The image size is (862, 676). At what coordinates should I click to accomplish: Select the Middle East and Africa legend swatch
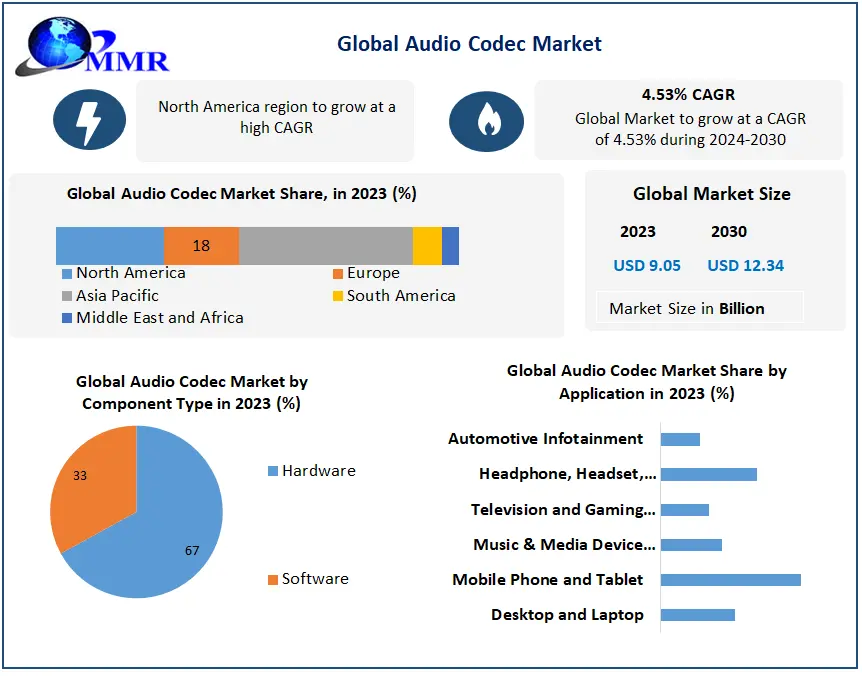pyautogui.click(x=67, y=318)
